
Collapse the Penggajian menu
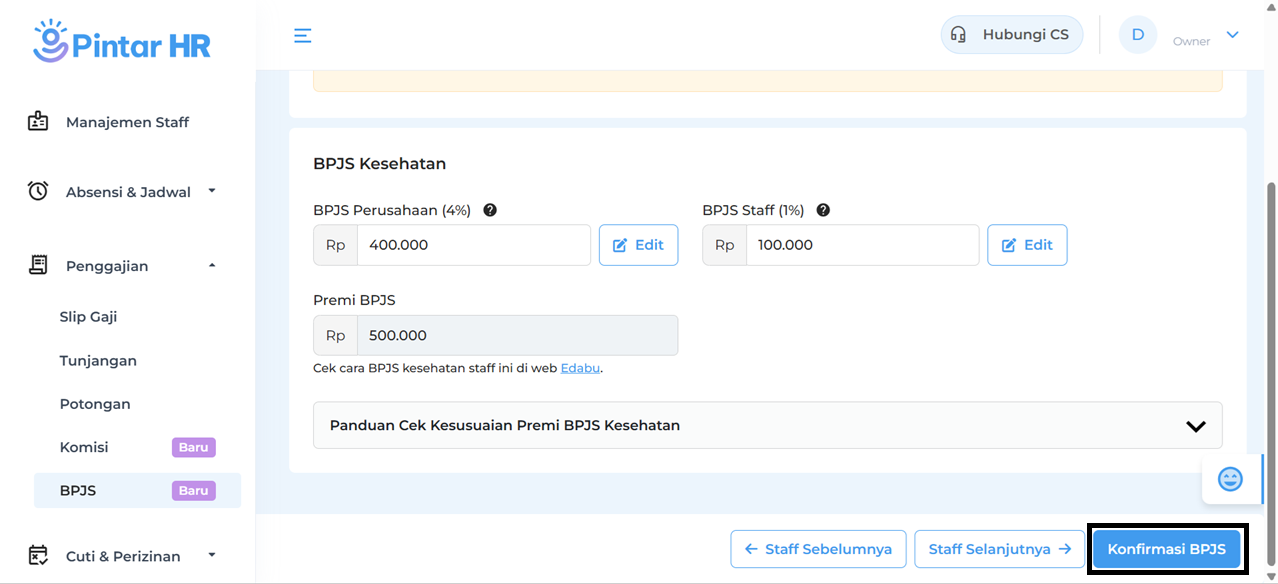point(211,265)
